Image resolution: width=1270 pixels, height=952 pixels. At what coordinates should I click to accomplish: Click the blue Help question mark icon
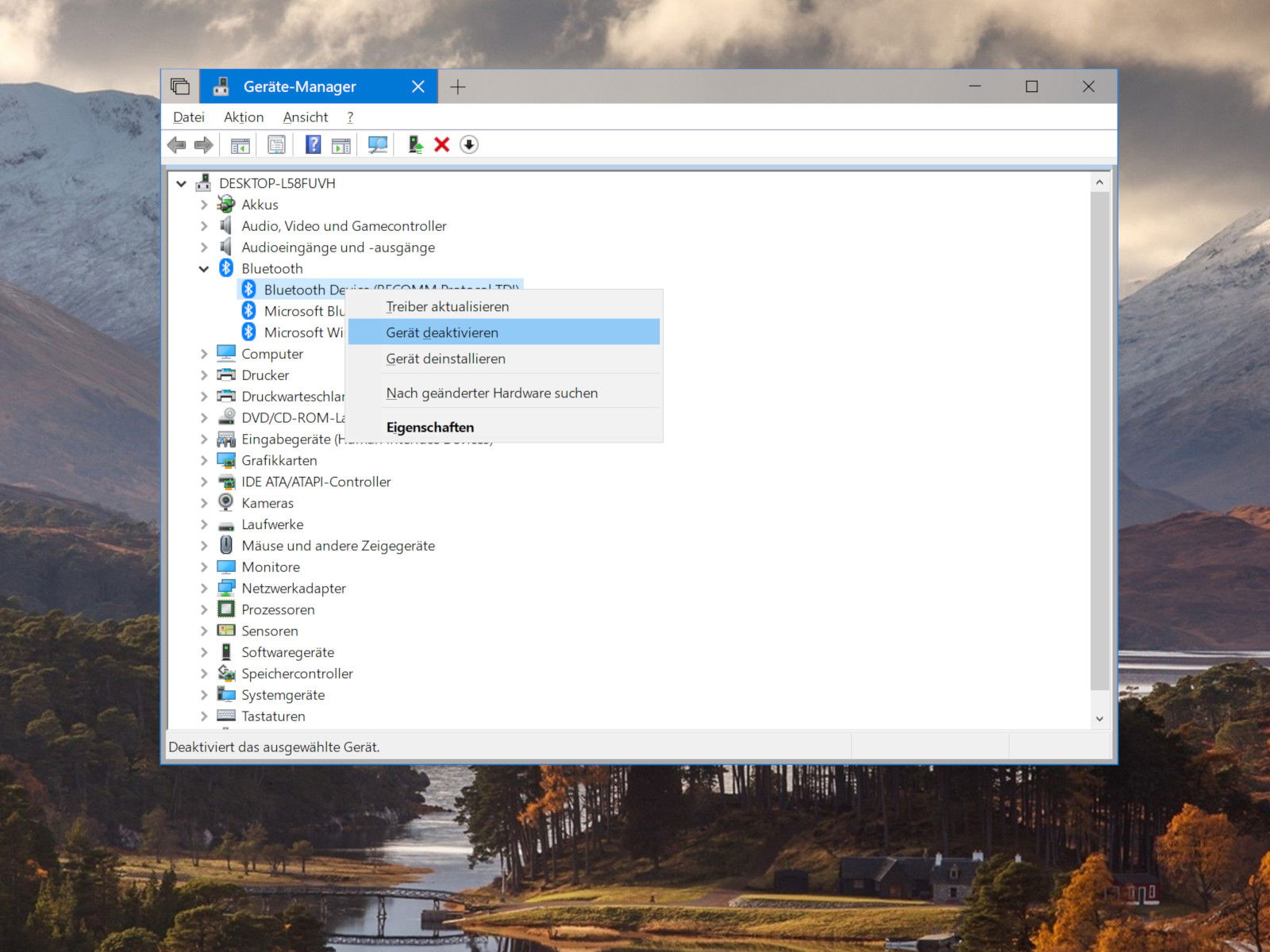[314, 144]
